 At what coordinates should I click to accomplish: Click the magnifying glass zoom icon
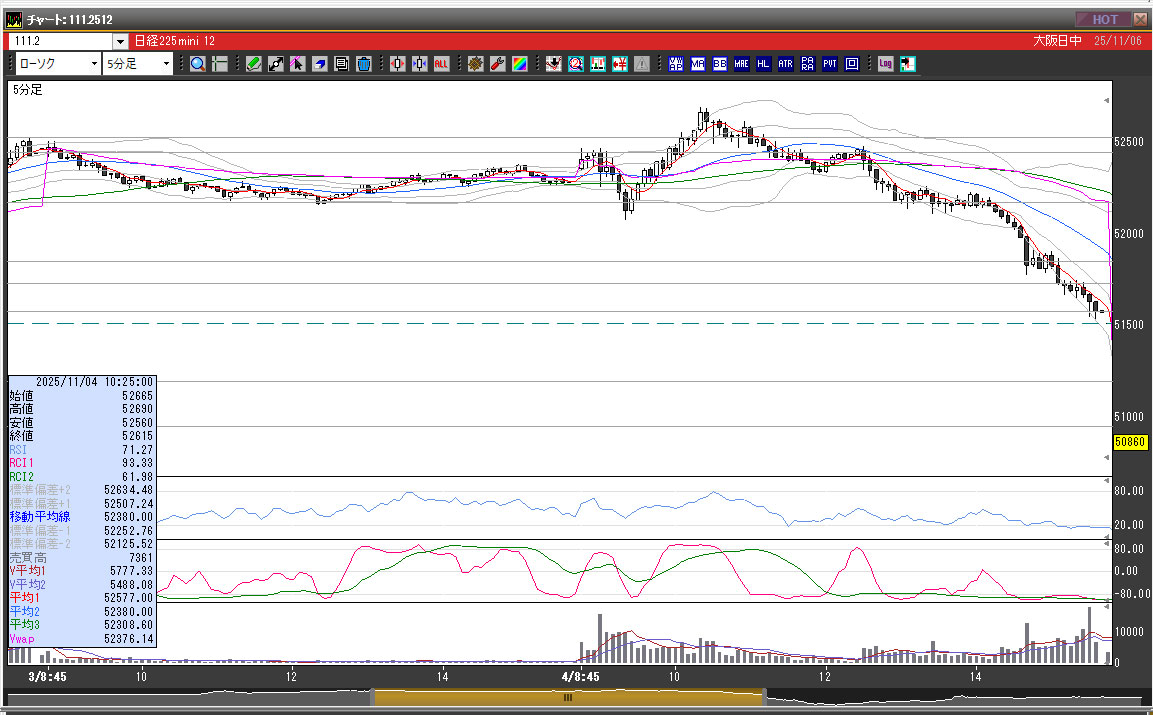tap(197, 64)
